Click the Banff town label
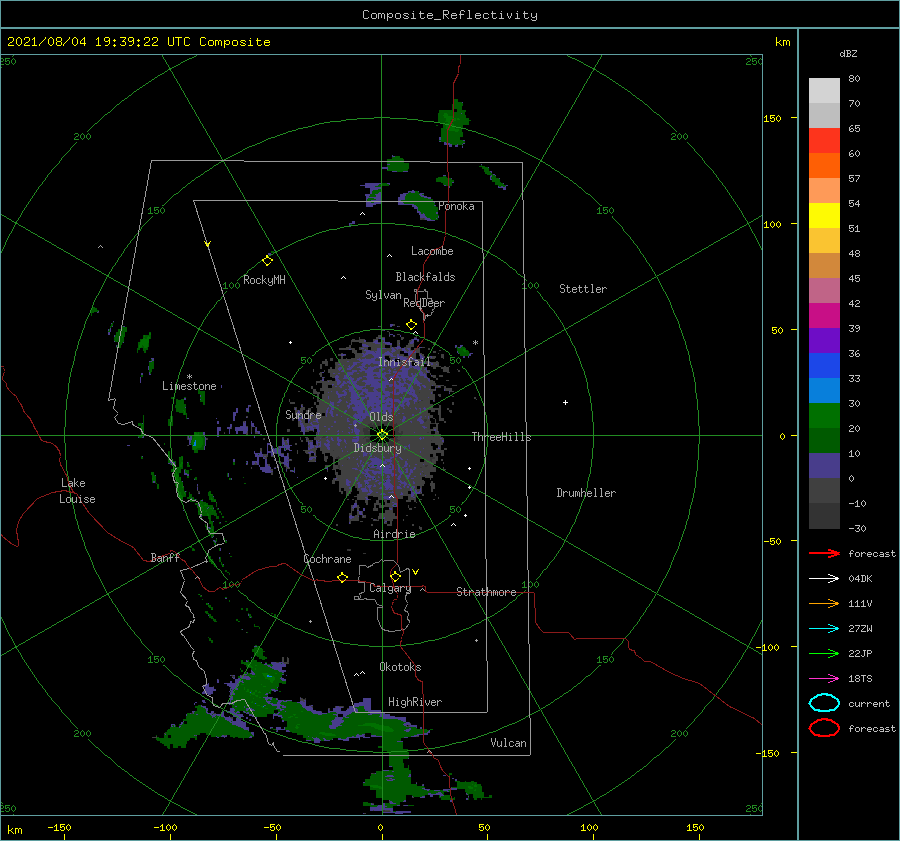The height and width of the screenshot is (841, 900). [165, 557]
